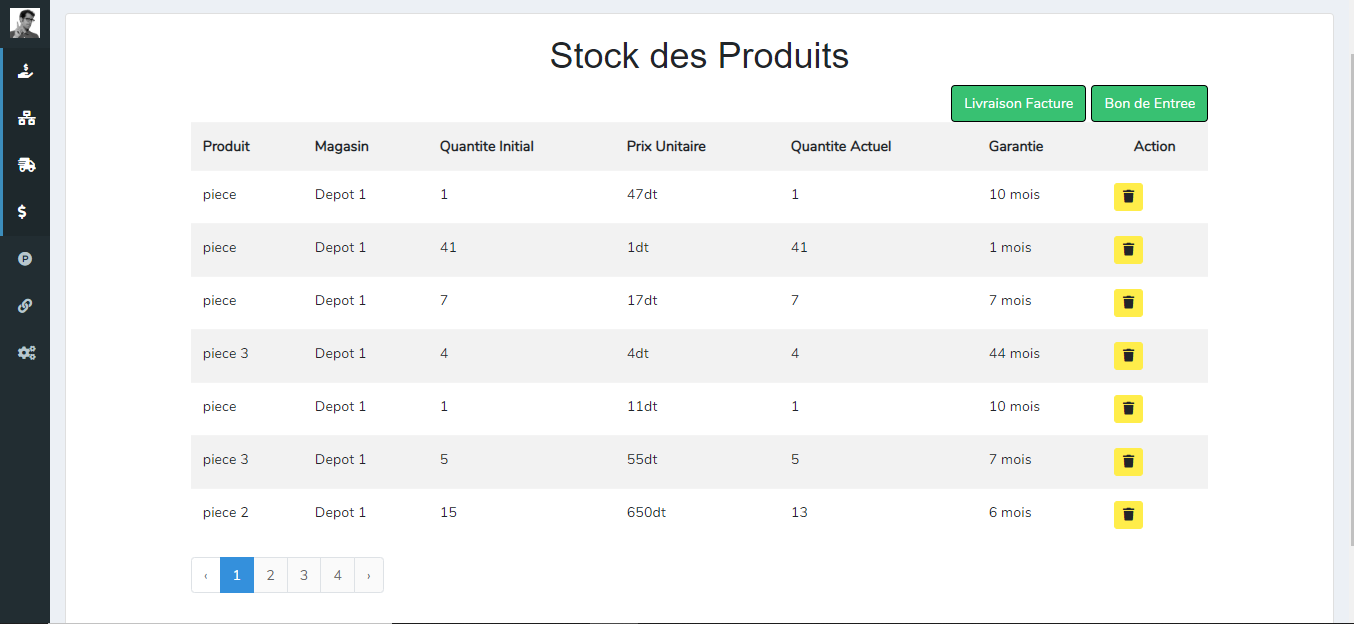Select the dollar sign icon in sidebar
Screen dimensions: 1354x624
click(x=26, y=211)
